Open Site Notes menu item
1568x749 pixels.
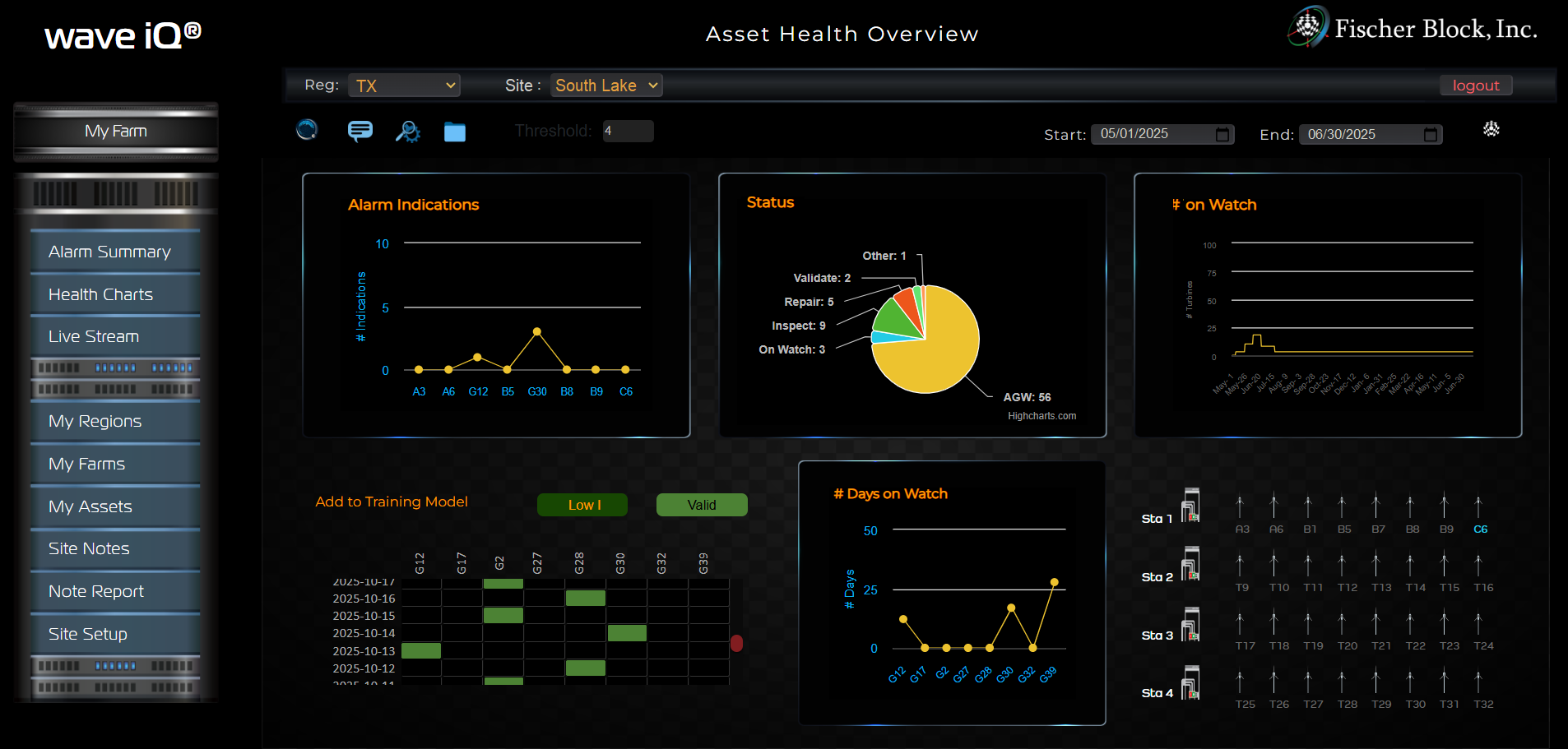(x=115, y=548)
